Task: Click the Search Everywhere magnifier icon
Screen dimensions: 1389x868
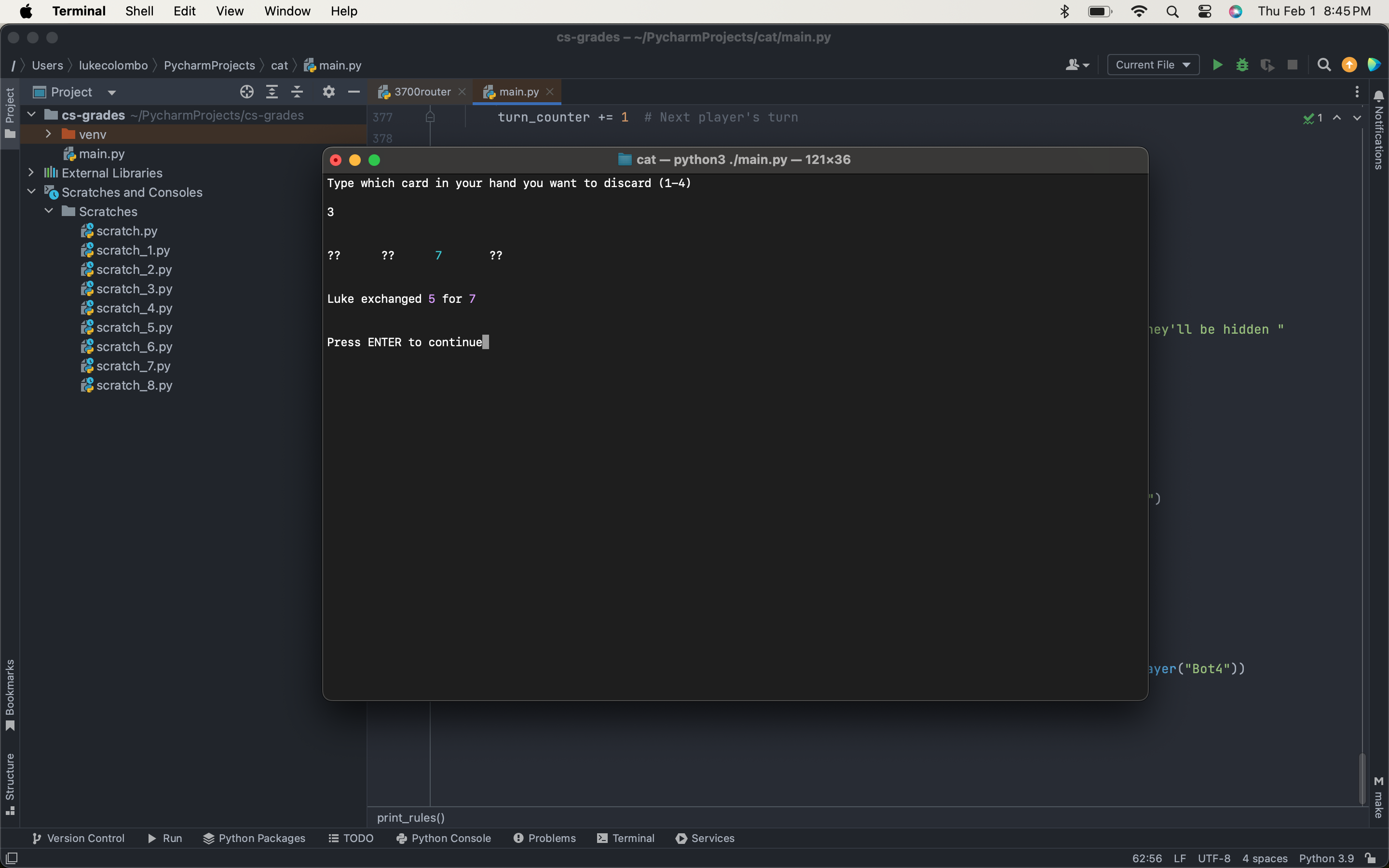Action: [1323, 65]
